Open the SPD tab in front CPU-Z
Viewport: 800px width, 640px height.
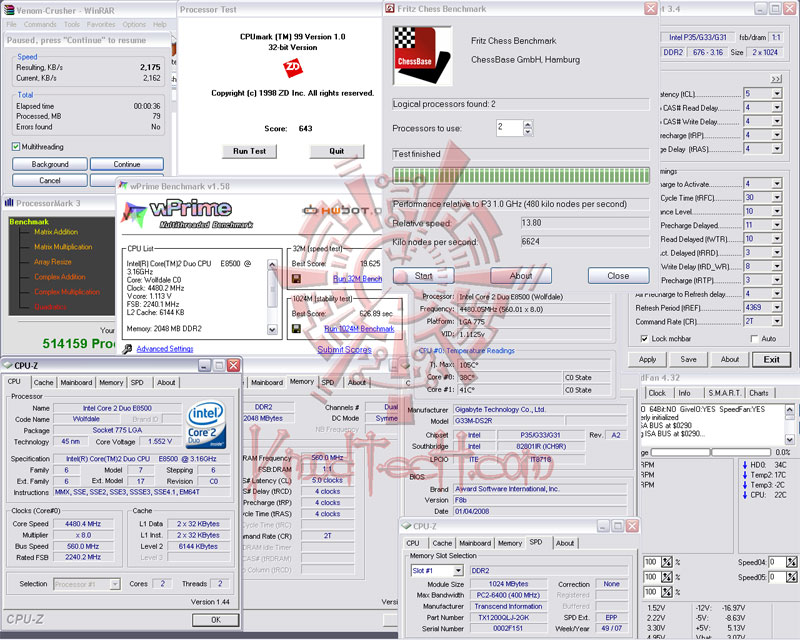click(x=137, y=382)
